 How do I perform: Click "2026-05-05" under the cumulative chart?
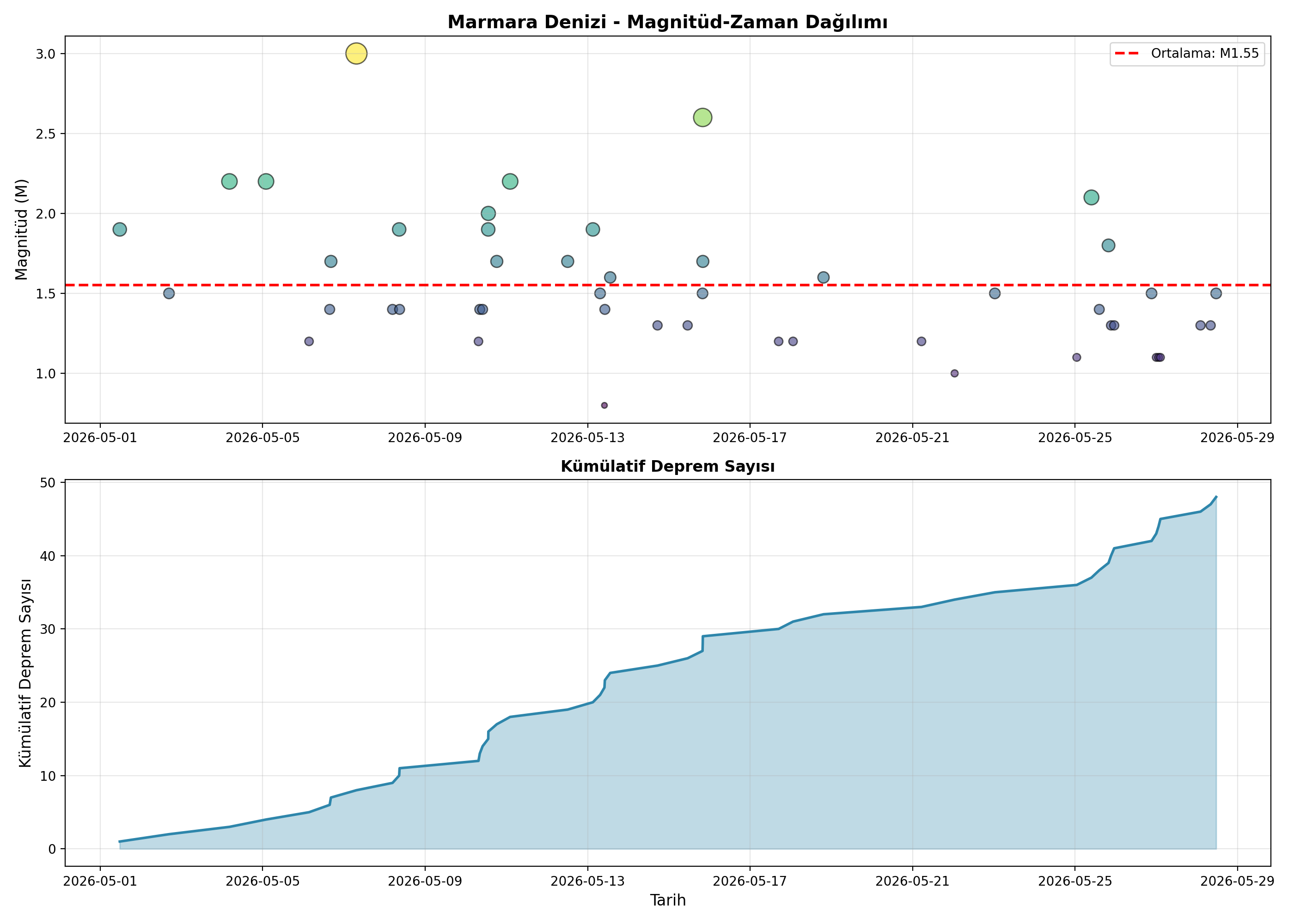pyautogui.click(x=262, y=881)
